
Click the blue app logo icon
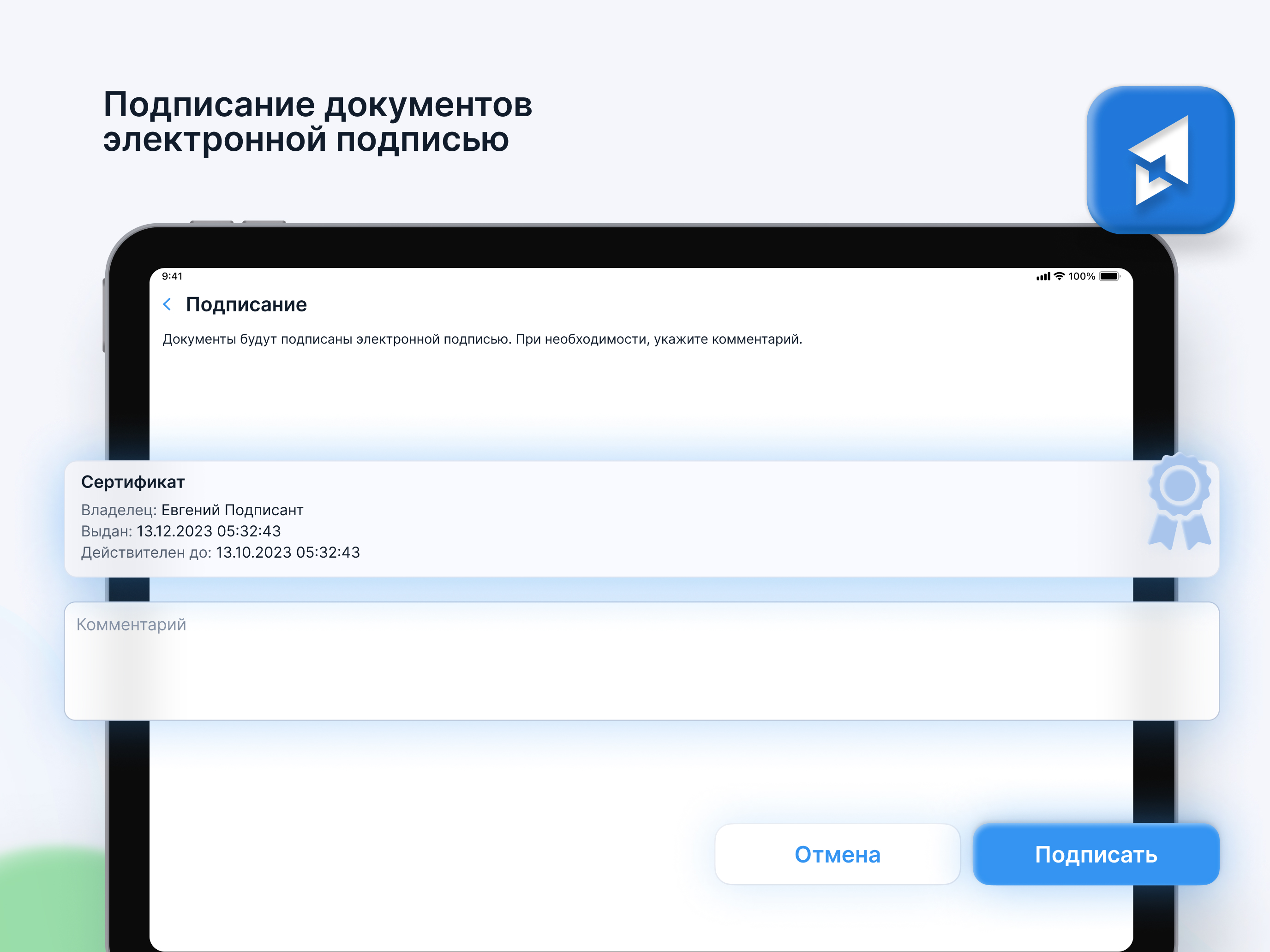coord(1160,160)
